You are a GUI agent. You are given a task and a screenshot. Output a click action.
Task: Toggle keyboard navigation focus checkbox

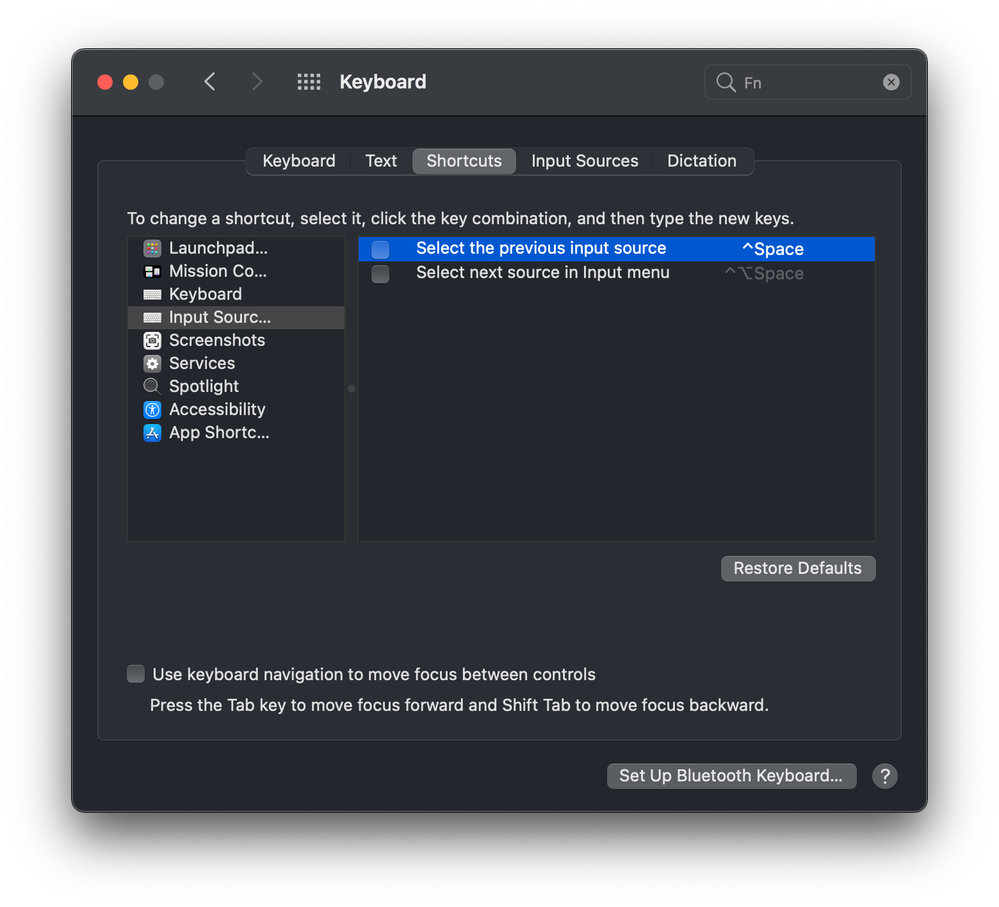coord(136,674)
